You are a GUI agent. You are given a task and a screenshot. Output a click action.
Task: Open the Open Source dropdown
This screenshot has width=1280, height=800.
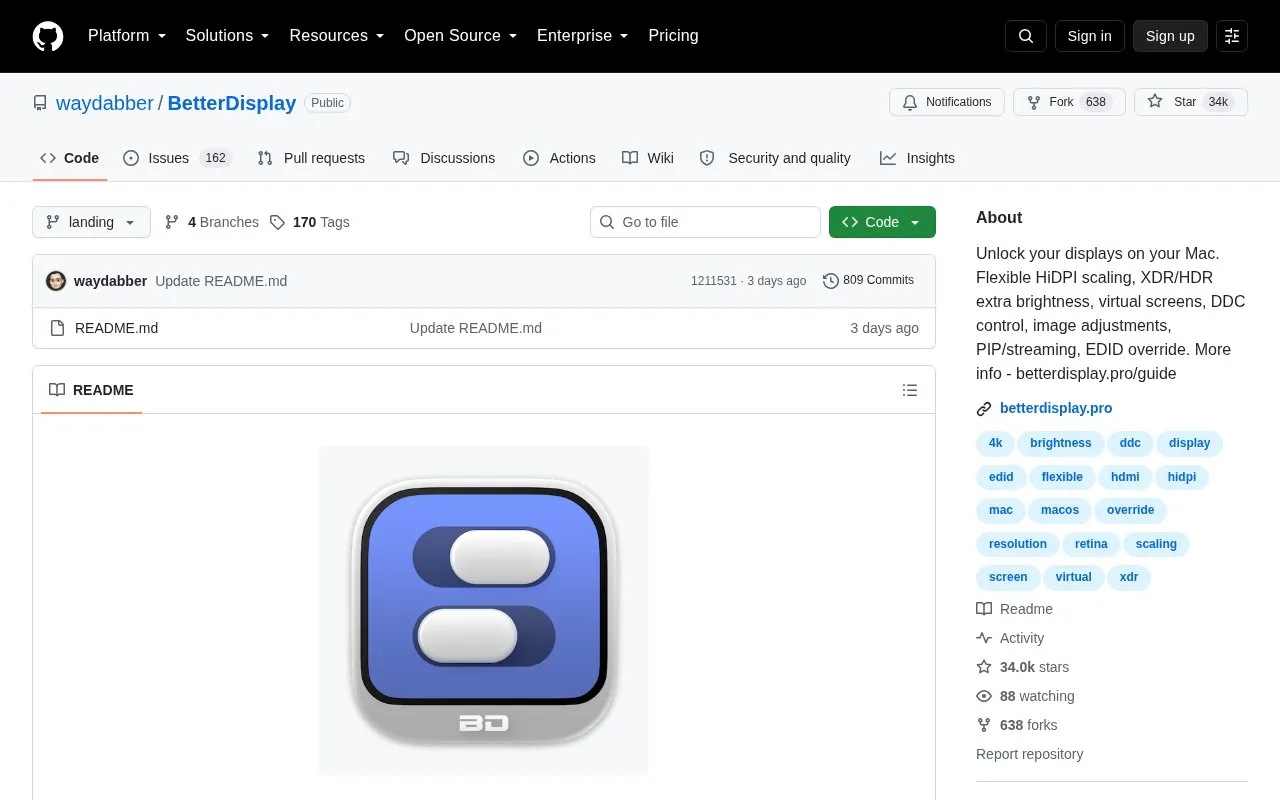pos(461,36)
